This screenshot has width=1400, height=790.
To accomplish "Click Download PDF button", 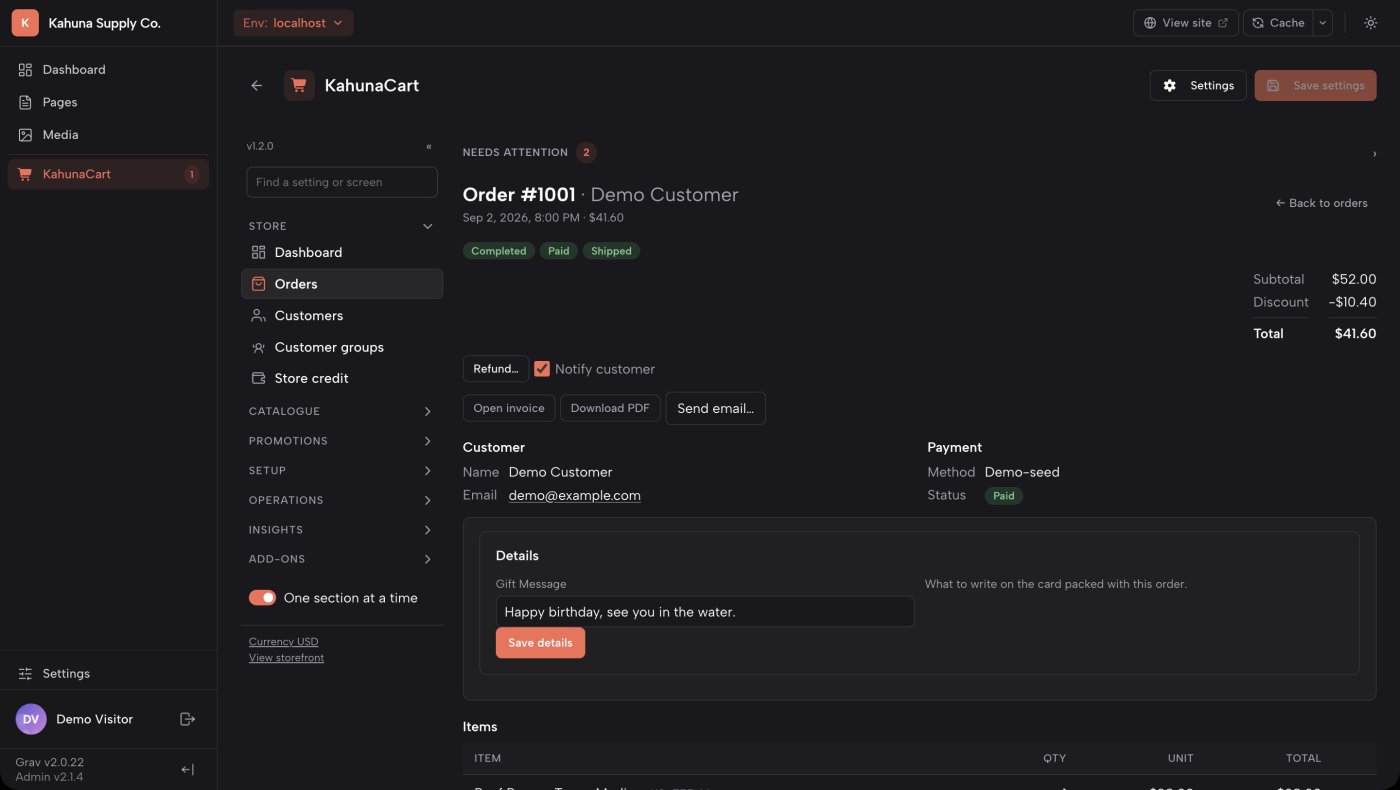I will [610, 408].
